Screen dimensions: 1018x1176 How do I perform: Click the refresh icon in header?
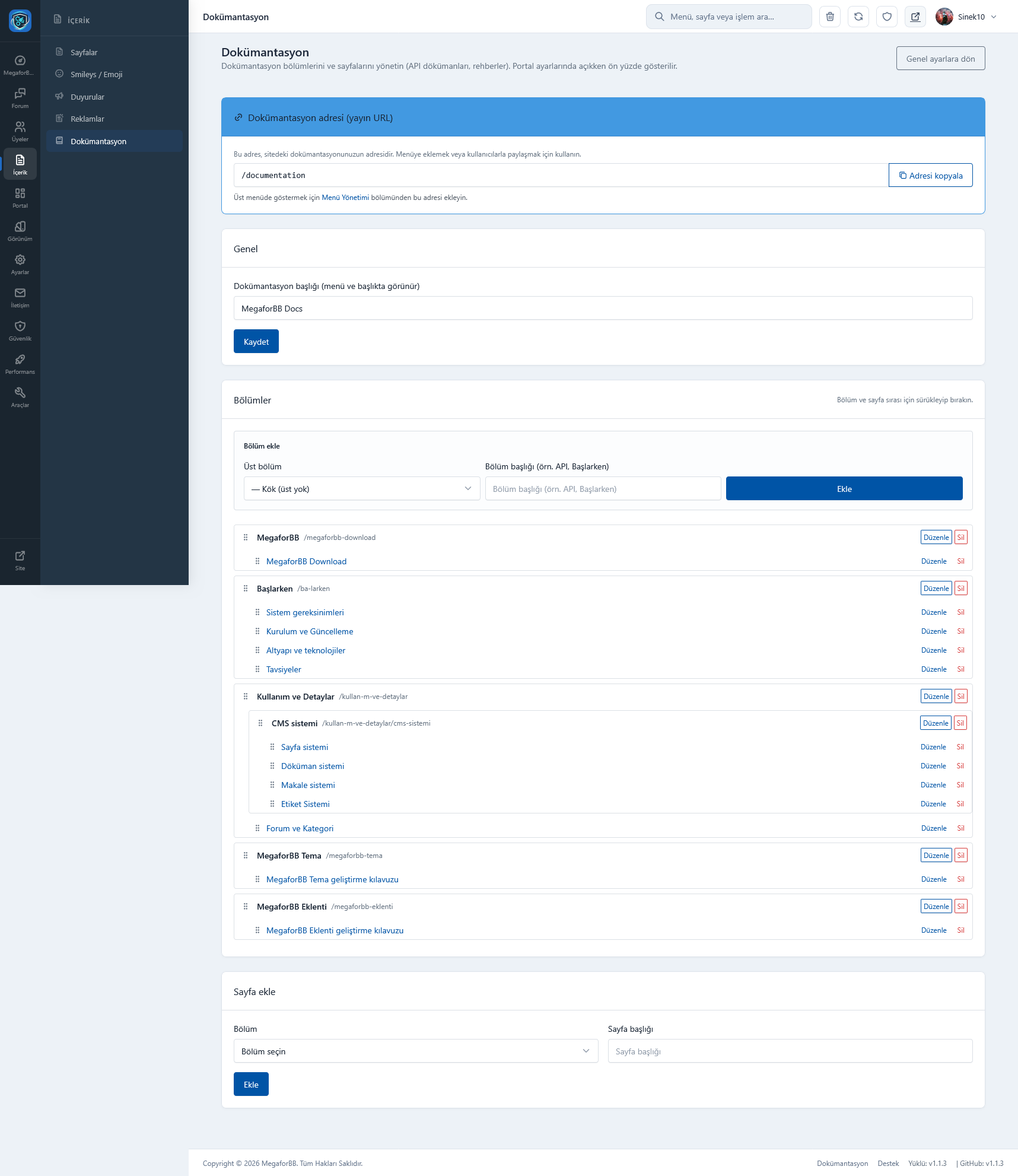[858, 17]
